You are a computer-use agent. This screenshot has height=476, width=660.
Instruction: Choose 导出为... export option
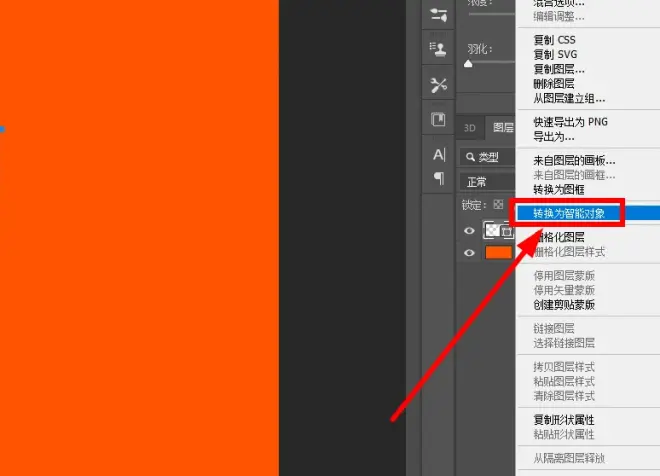tap(554, 137)
